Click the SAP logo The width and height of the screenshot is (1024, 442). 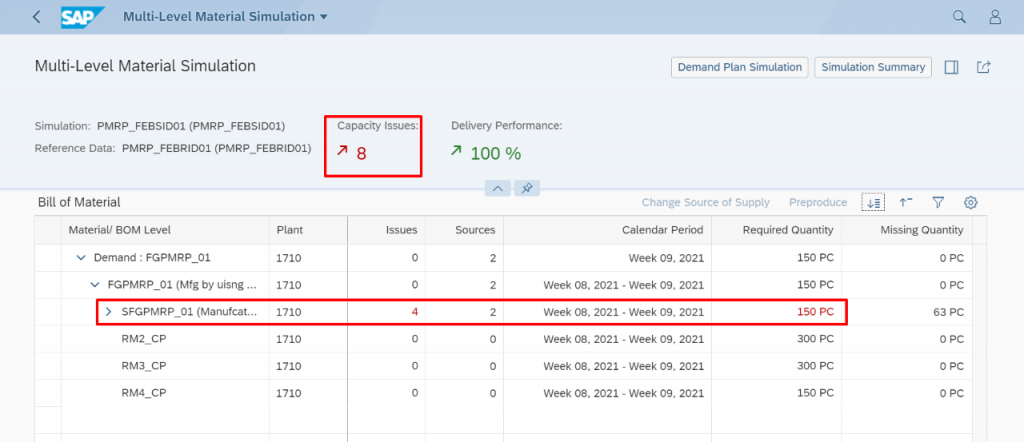click(x=83, y=17)
